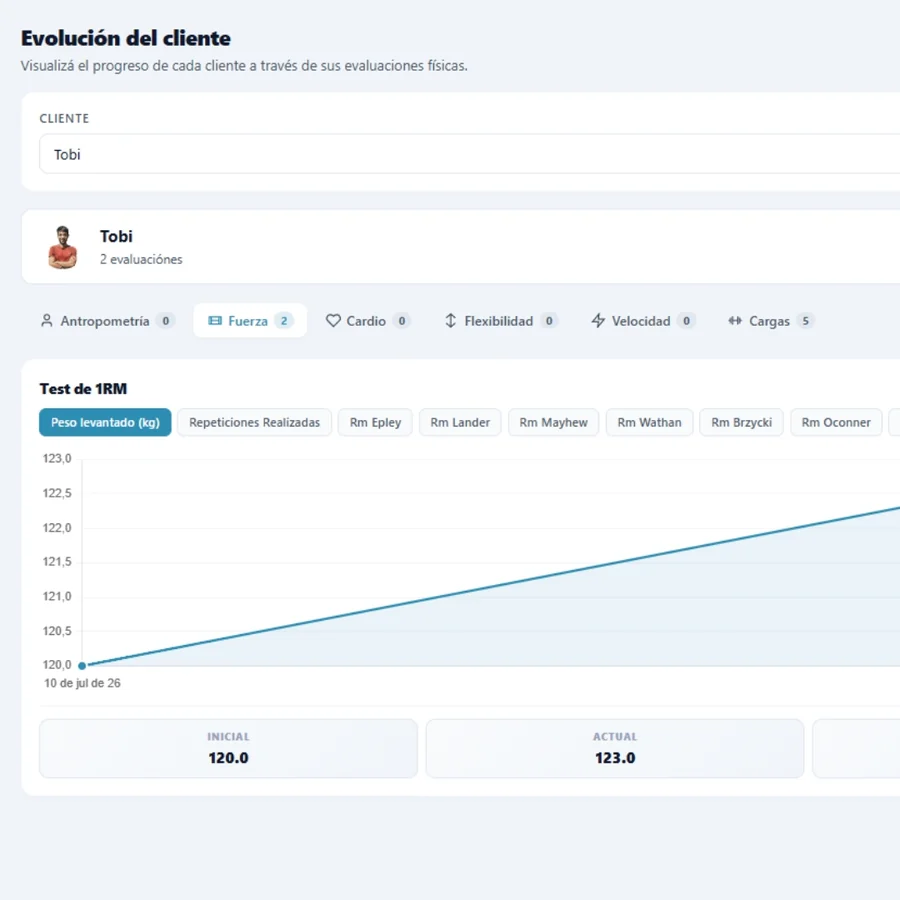Select the Rm Lander metric

[x=460, y=422]
